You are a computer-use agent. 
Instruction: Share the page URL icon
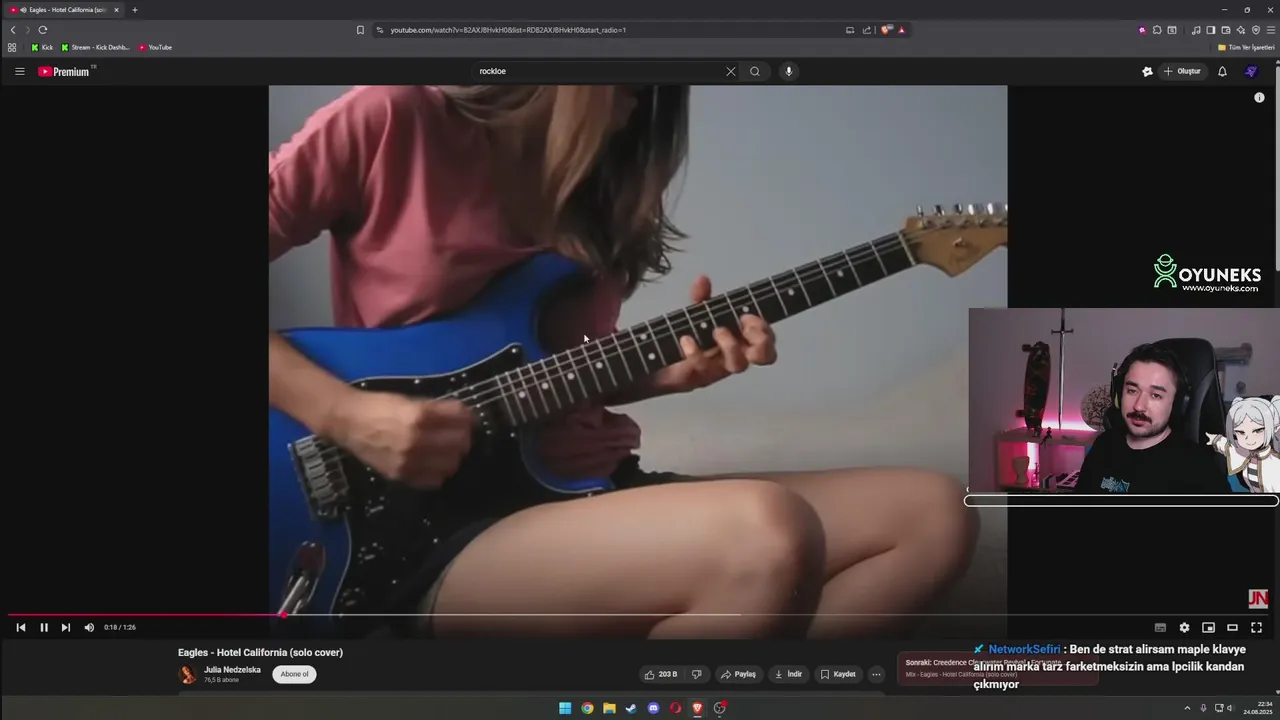coord(867,30)
